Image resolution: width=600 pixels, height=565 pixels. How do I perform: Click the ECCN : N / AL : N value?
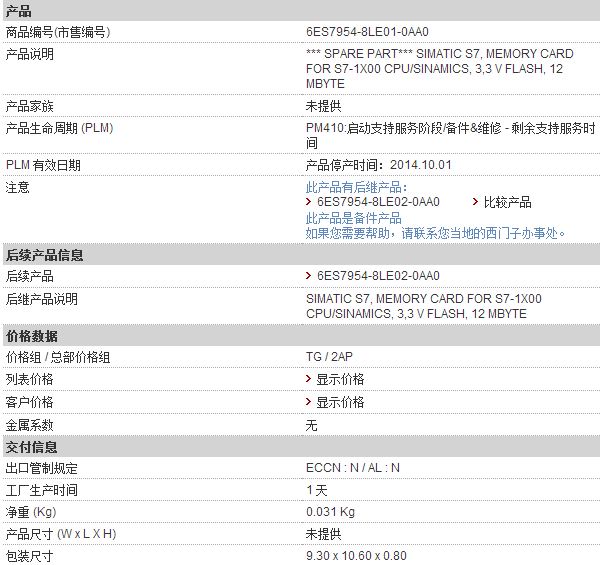353,468
